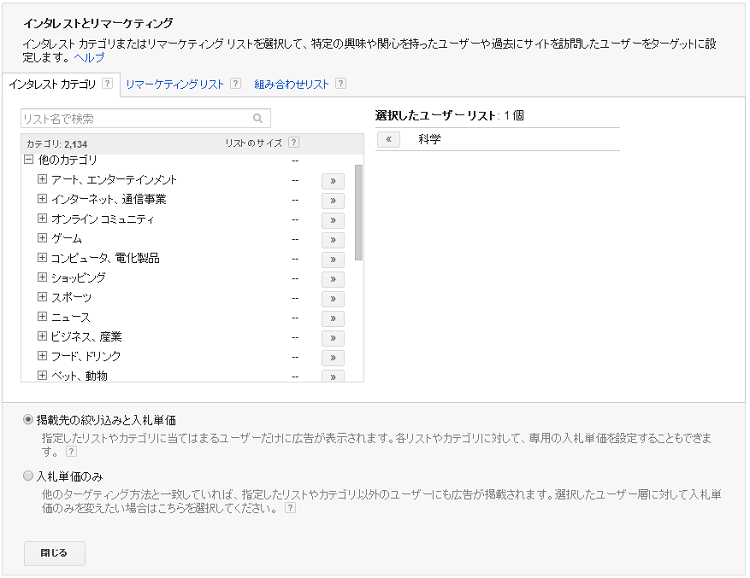Select the ゲーム category label
The width and height of the screenshot is (750, 578).
pos(66,238)
